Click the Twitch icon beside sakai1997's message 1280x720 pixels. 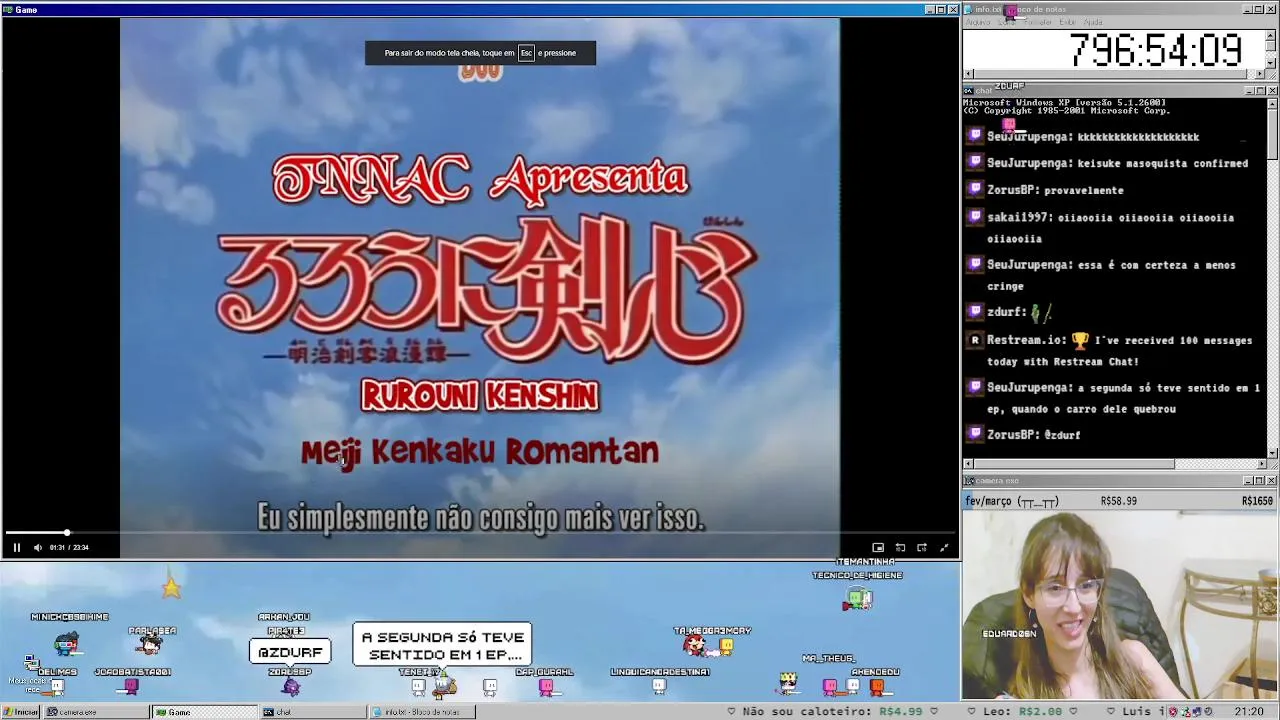tap(975, 217)
